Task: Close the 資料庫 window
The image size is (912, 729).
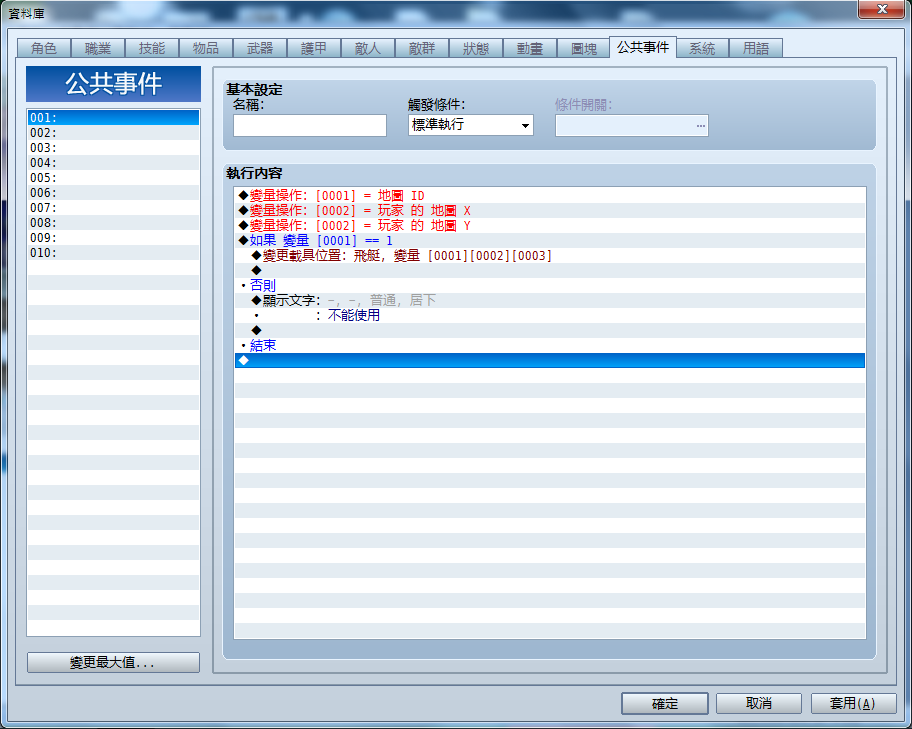Action: (882, 9)
